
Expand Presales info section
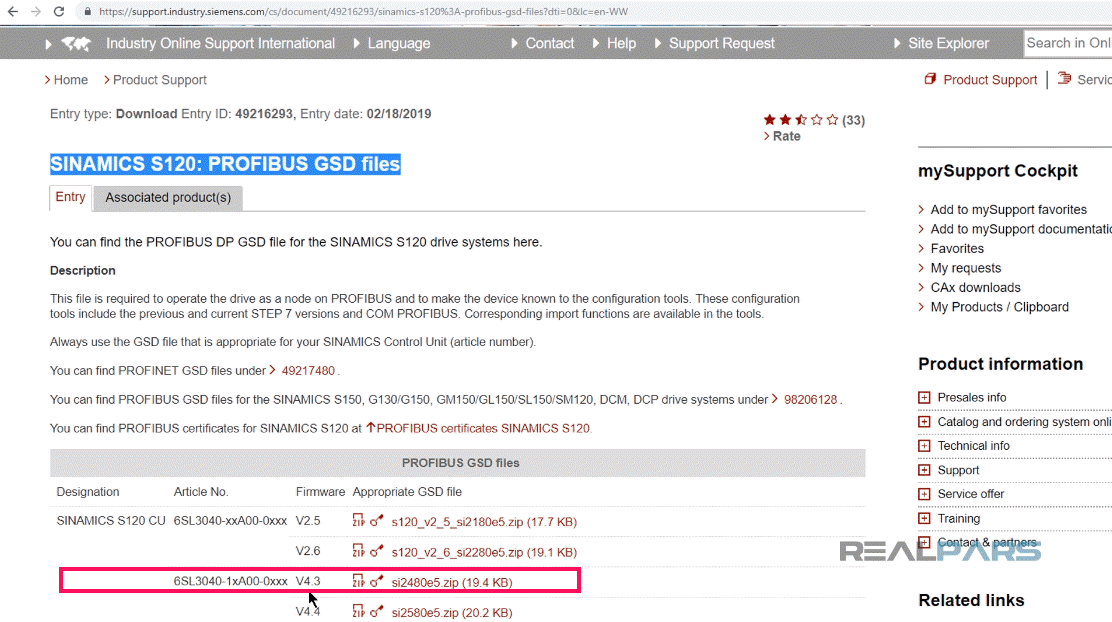click(924, 398)
